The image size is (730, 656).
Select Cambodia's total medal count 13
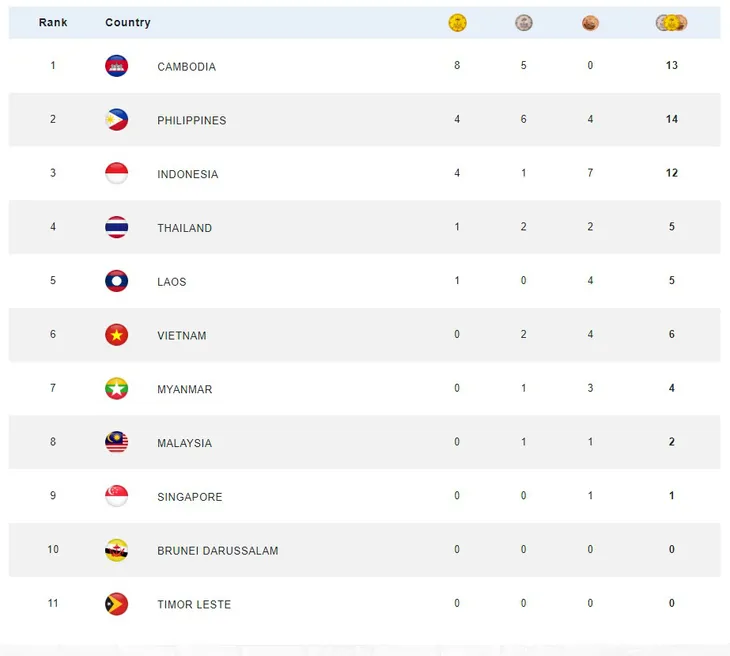point(671,65)
